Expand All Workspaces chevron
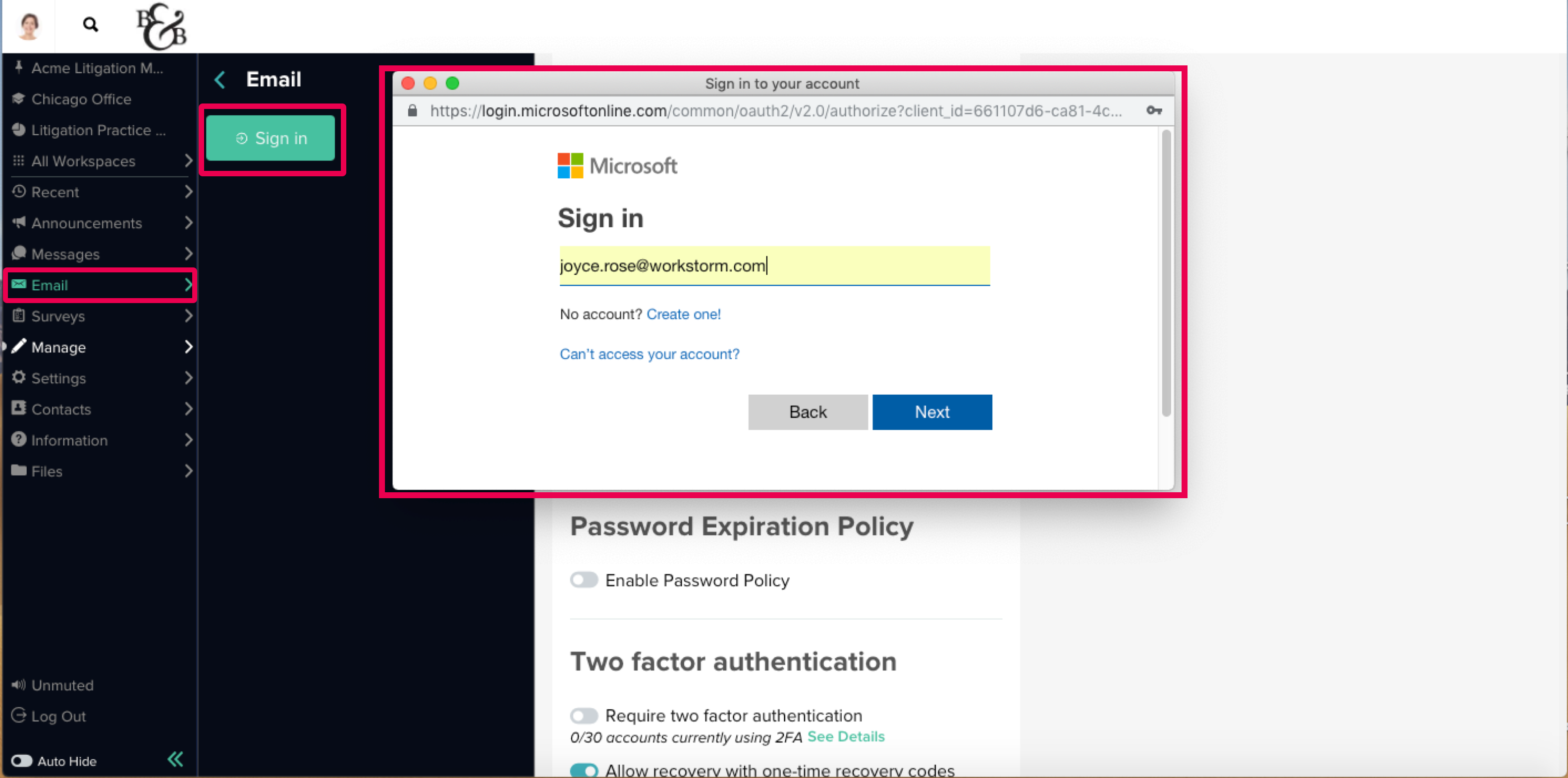The image size is (1568, 778). pos(188,160)
